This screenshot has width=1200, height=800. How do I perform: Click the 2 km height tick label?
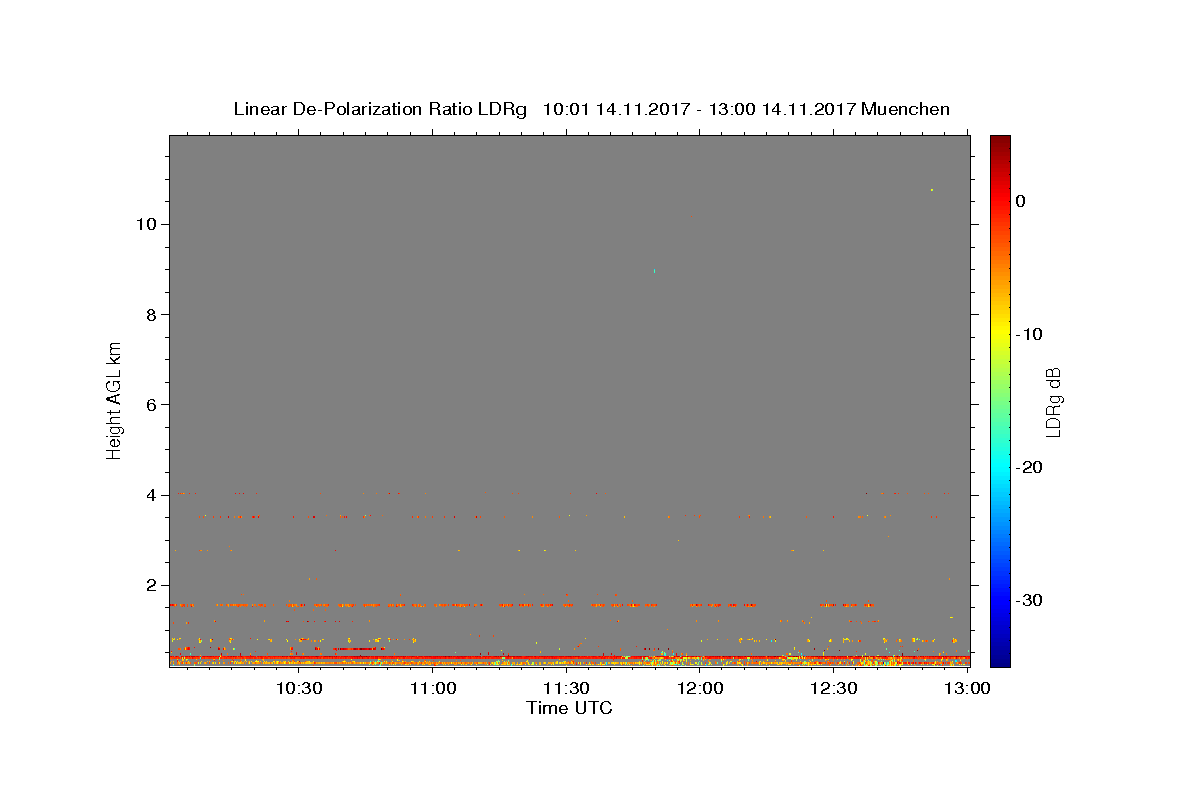tap(152, 585)
